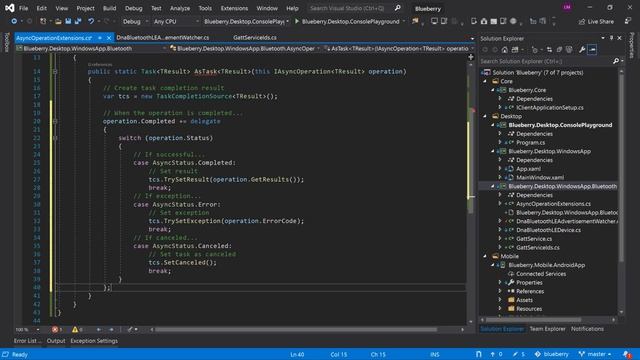Click Sync with Active Document icon
The width and height of the screenshot is (640, 360).
(549, 50)
